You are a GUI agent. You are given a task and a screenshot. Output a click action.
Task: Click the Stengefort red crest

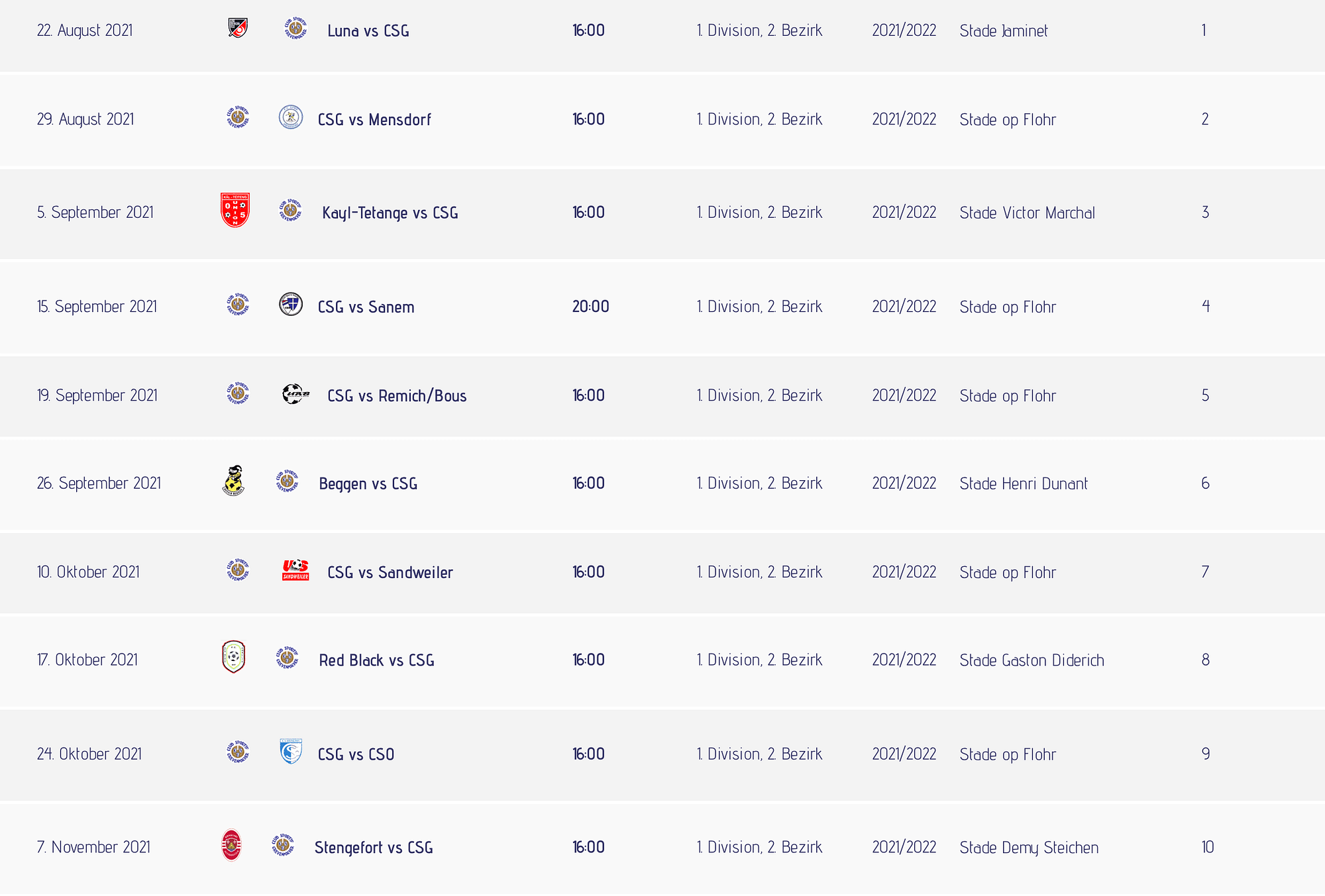point(231,846)
